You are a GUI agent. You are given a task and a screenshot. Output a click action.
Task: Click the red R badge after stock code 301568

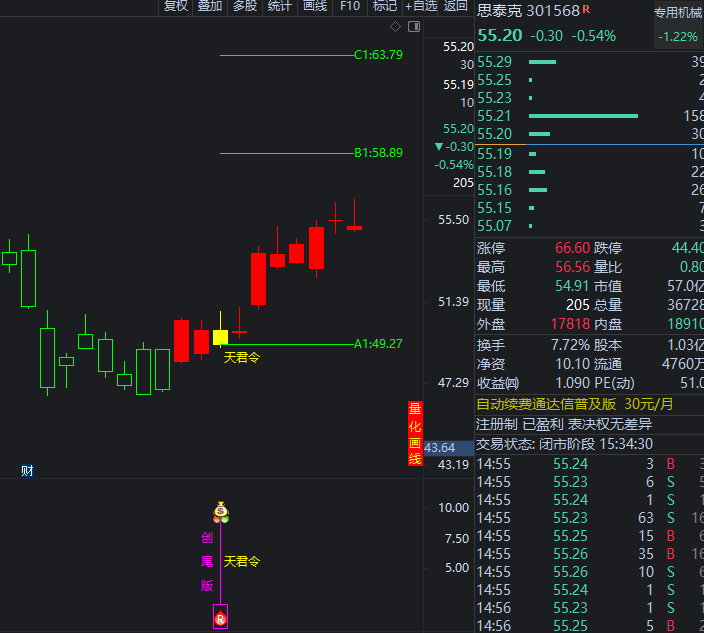[586, 11]
